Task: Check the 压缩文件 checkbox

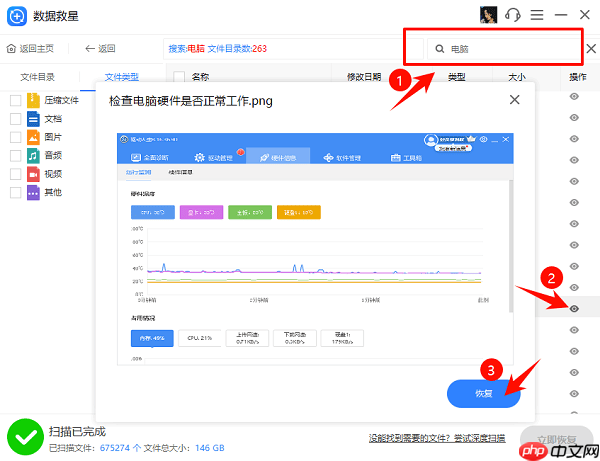Action: pos(15,100)
